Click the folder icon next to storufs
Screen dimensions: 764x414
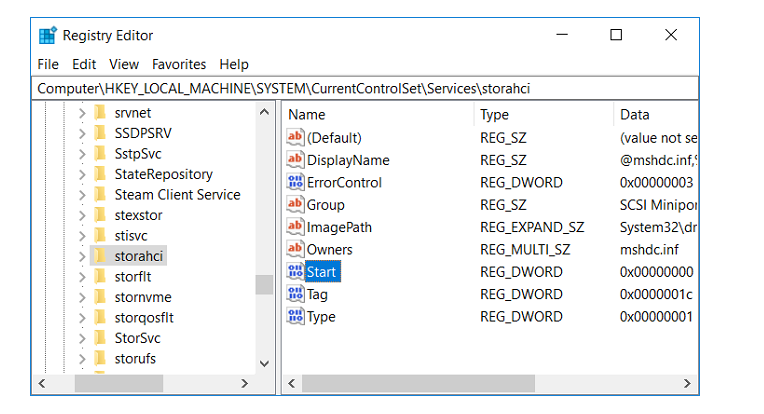(100, 358)
